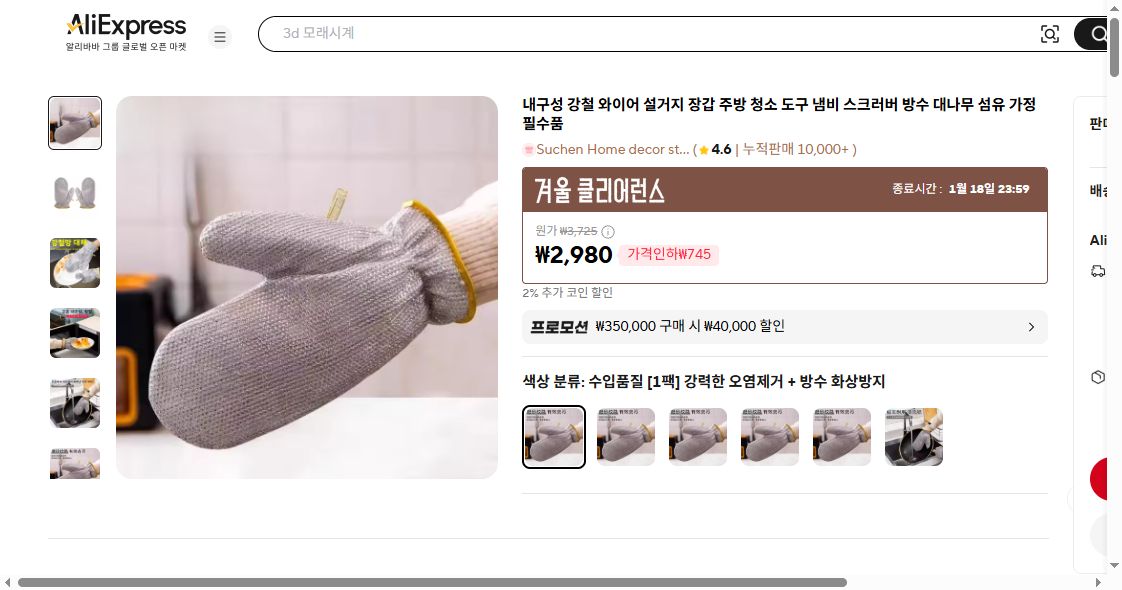Select the first color variant swatch
Viewport: 1122px width, 590px height.
[554, 437]
